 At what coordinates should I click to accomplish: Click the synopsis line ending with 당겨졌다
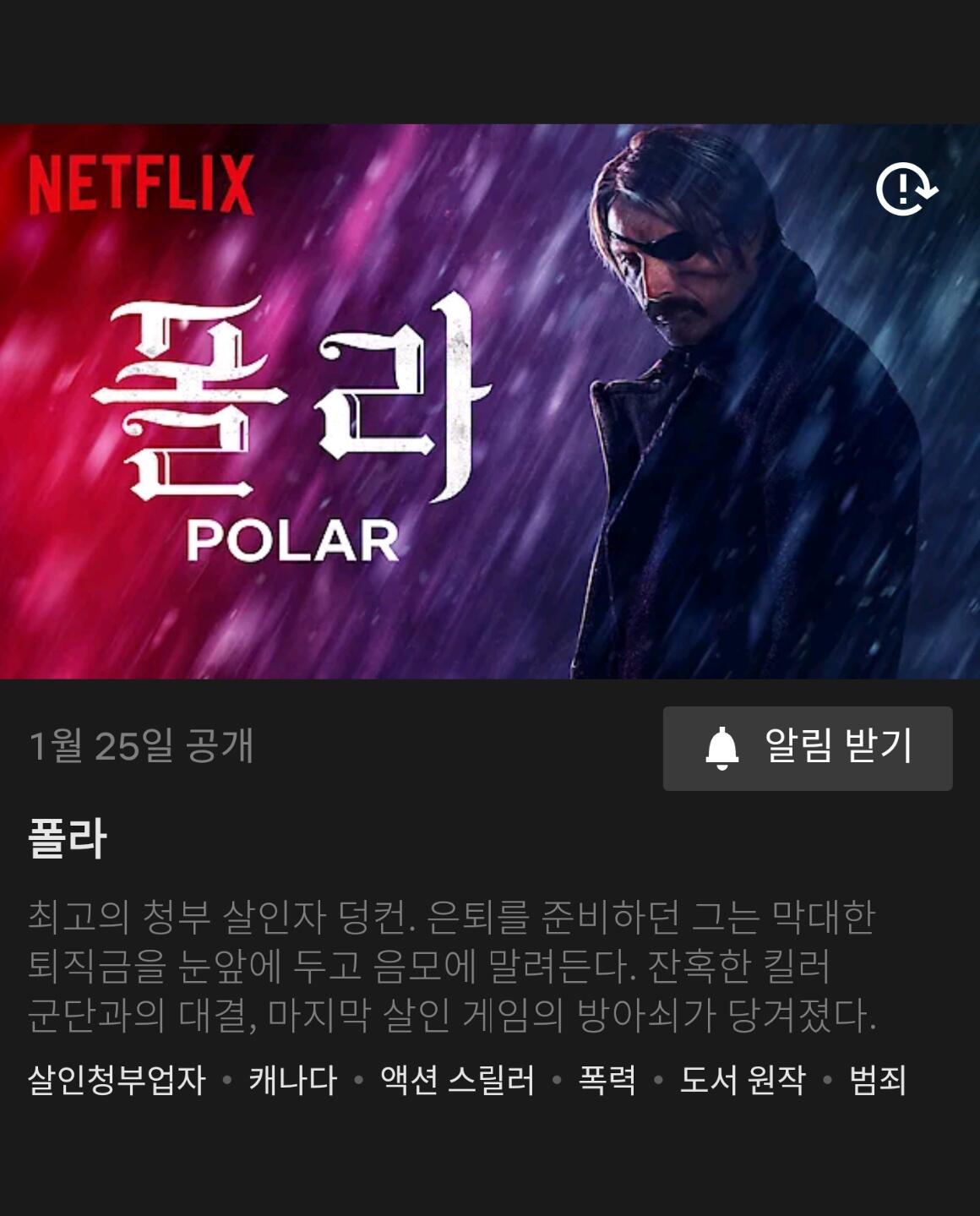coord(452,1015)
